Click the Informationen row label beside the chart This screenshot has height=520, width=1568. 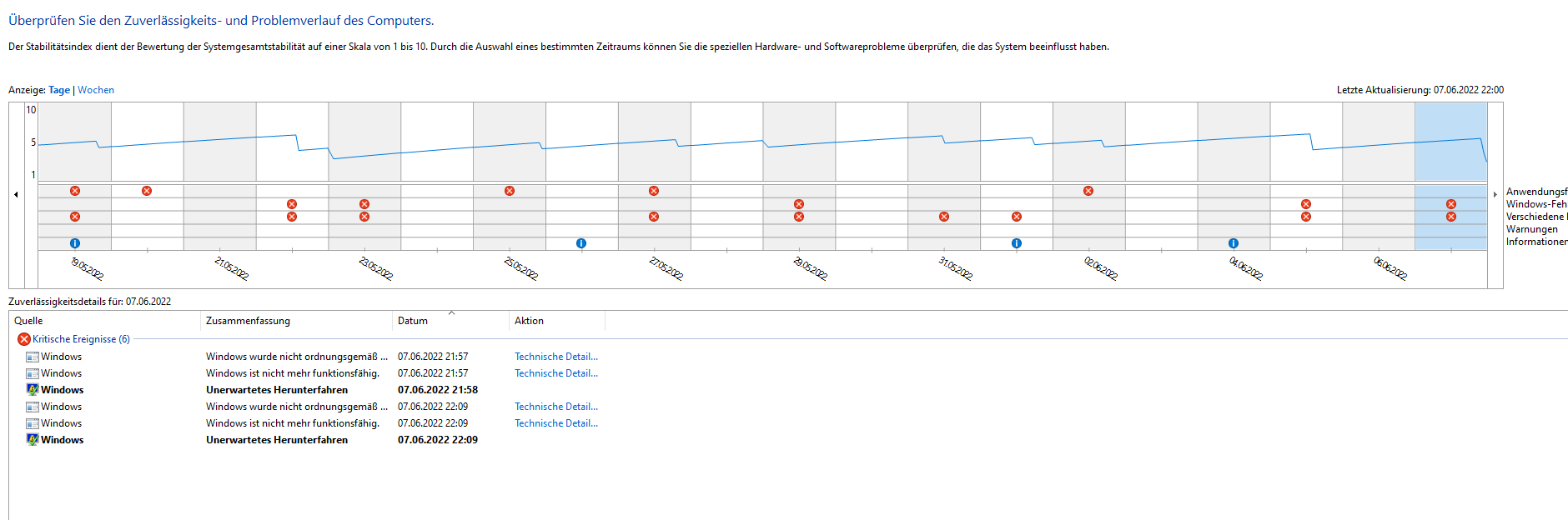pos(1537,242)
